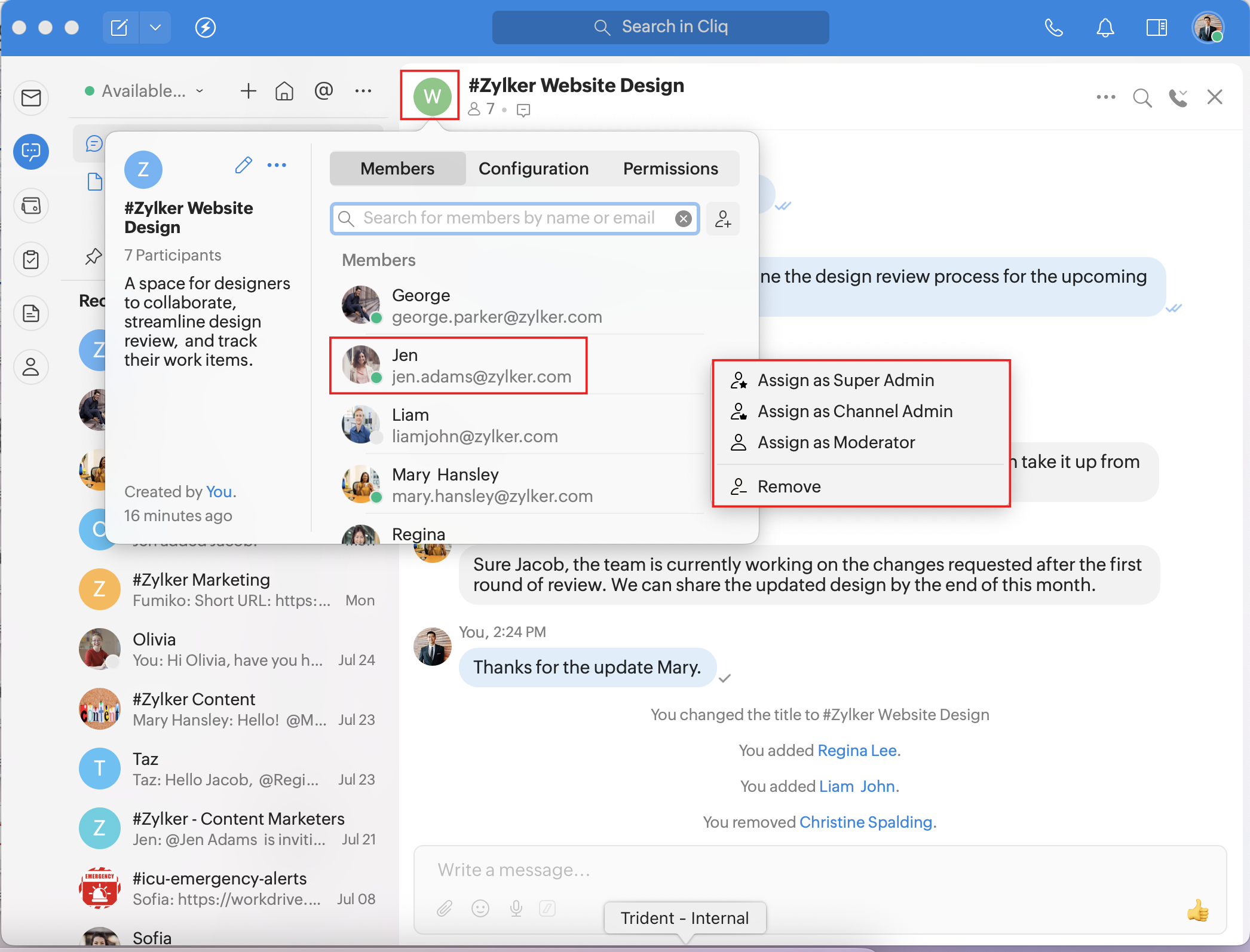This screenshot has height=952, width=1250.
Task: Open the Regina Lee link
Action: point(857,751)
